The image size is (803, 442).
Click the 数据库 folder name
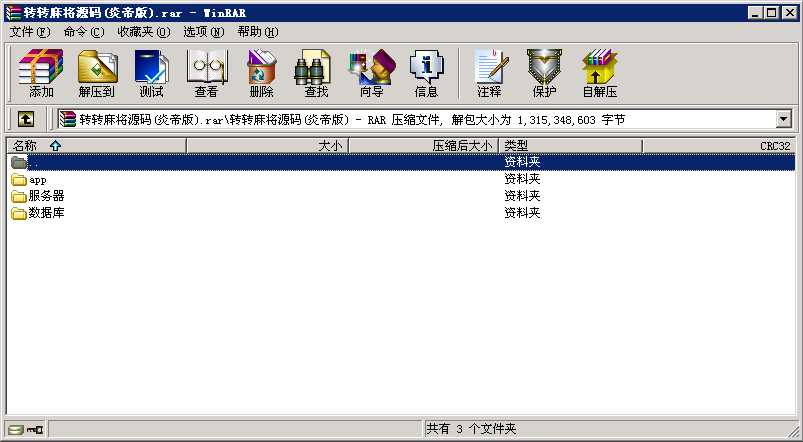coord(46,213)
